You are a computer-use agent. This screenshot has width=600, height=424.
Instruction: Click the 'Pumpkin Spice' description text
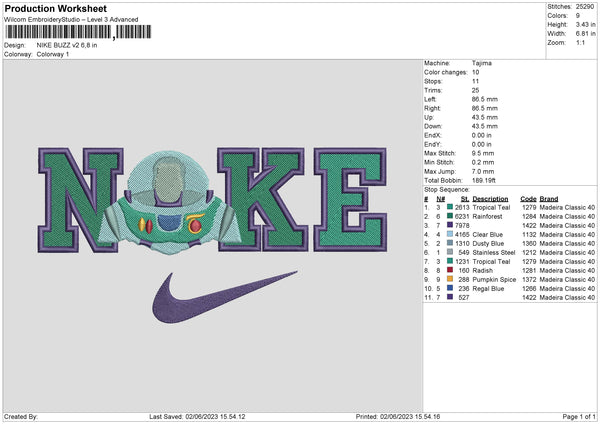click(x=494, y=279)
